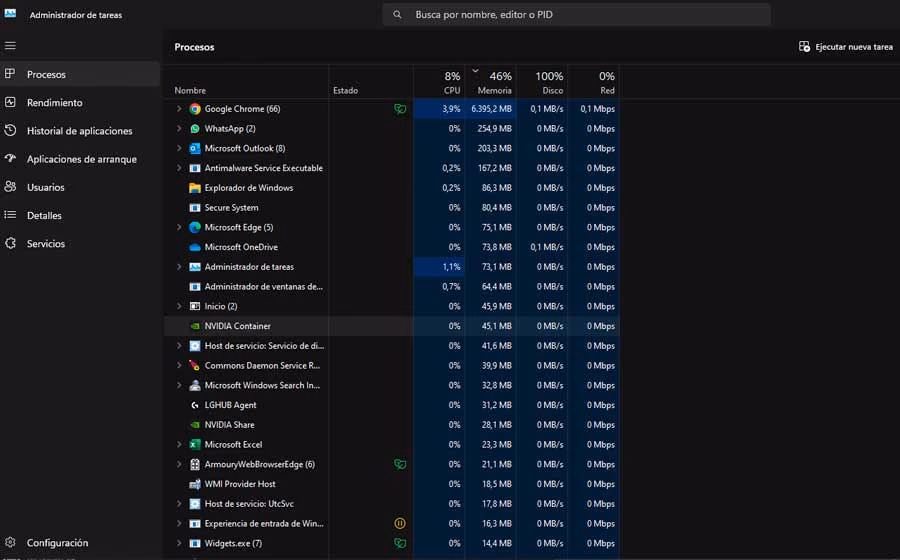Click suspended pause icon for Experiencia de entrada

[400, 524]
